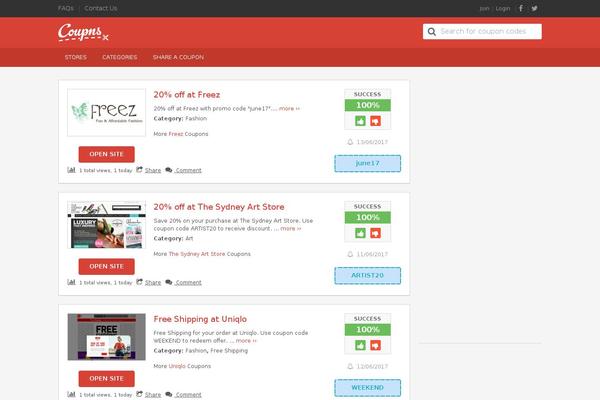Viewport: 600px width, 400px height.
Task: Open the Fashion category on Freez coupon
Action: click(196, 119)
